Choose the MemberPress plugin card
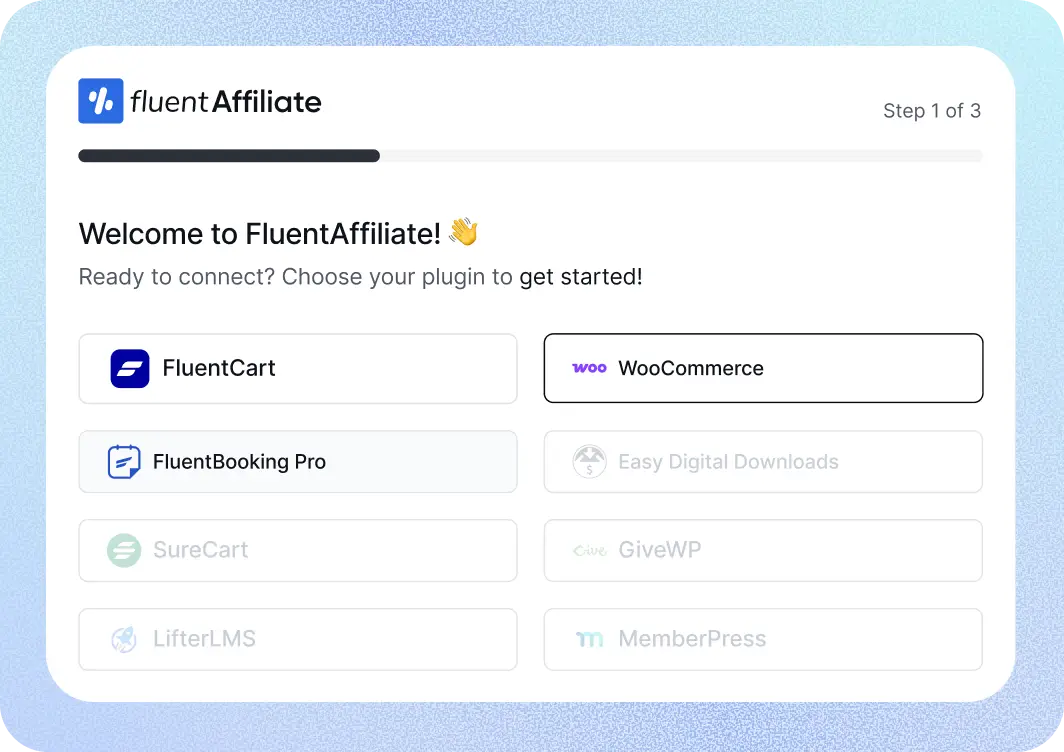 [850, 639]
